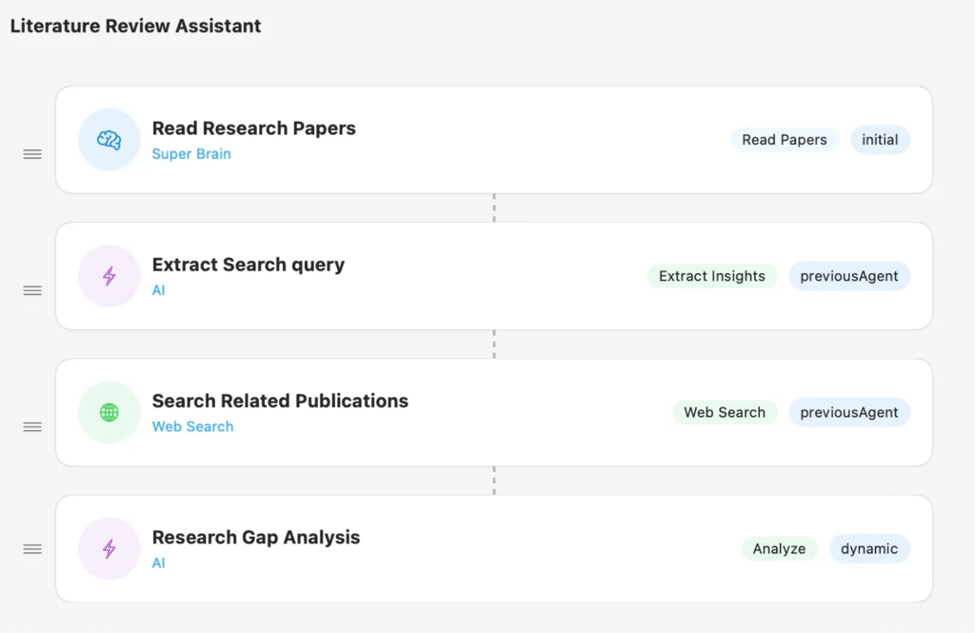977x633 pixels.
Task: Click the Analyze tag on Research Gap Analysis
Action: [x=779, y=549]
